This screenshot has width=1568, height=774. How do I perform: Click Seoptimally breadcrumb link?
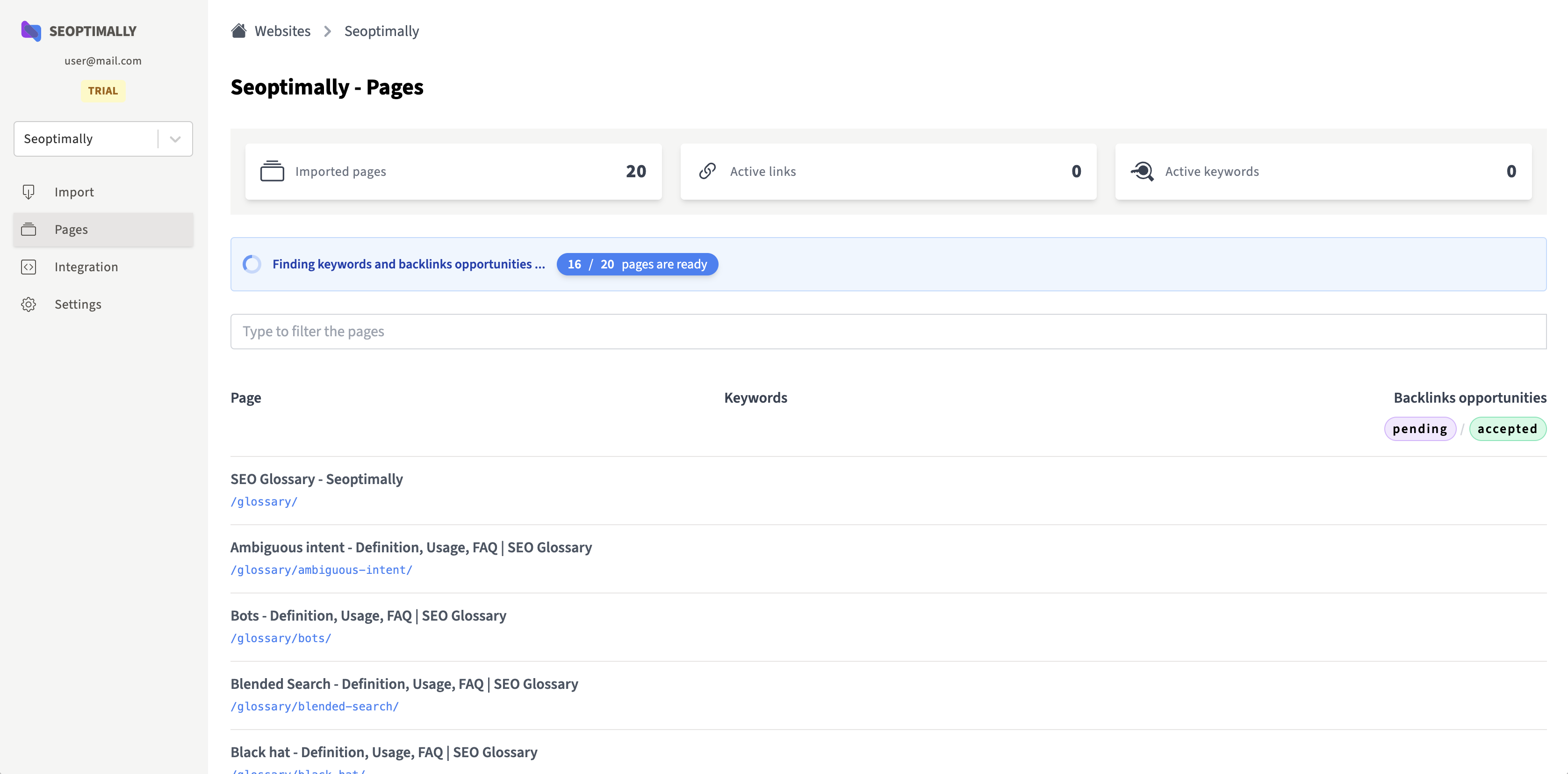click(381, 31)
